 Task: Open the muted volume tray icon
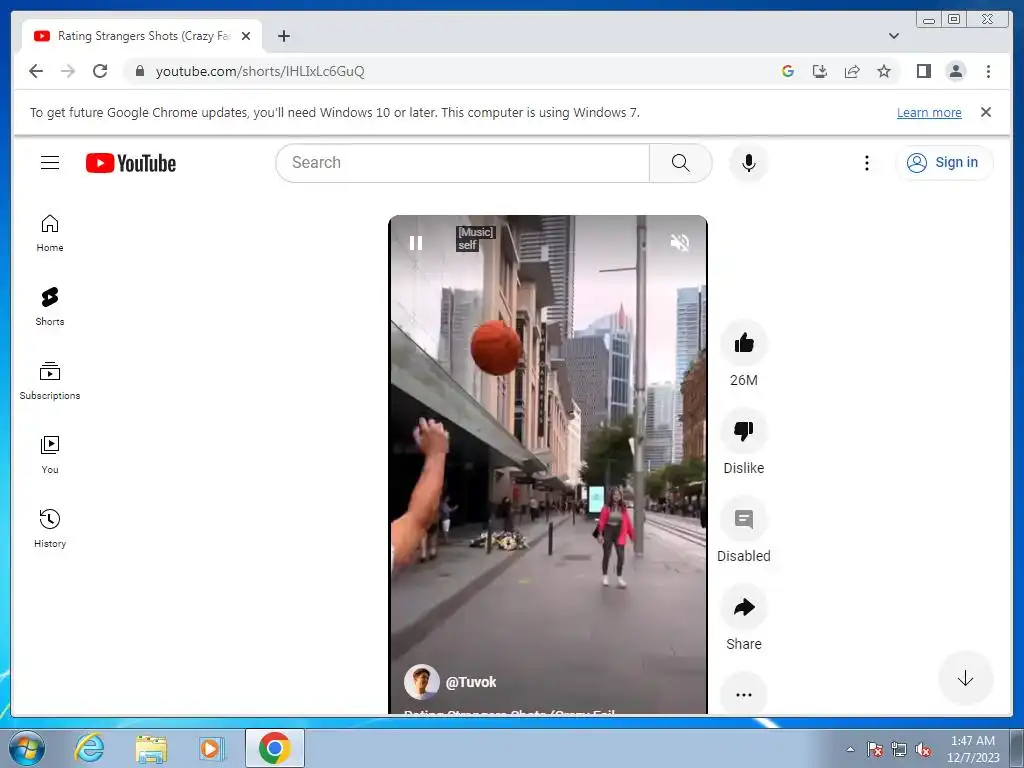[x=923, y=749]
